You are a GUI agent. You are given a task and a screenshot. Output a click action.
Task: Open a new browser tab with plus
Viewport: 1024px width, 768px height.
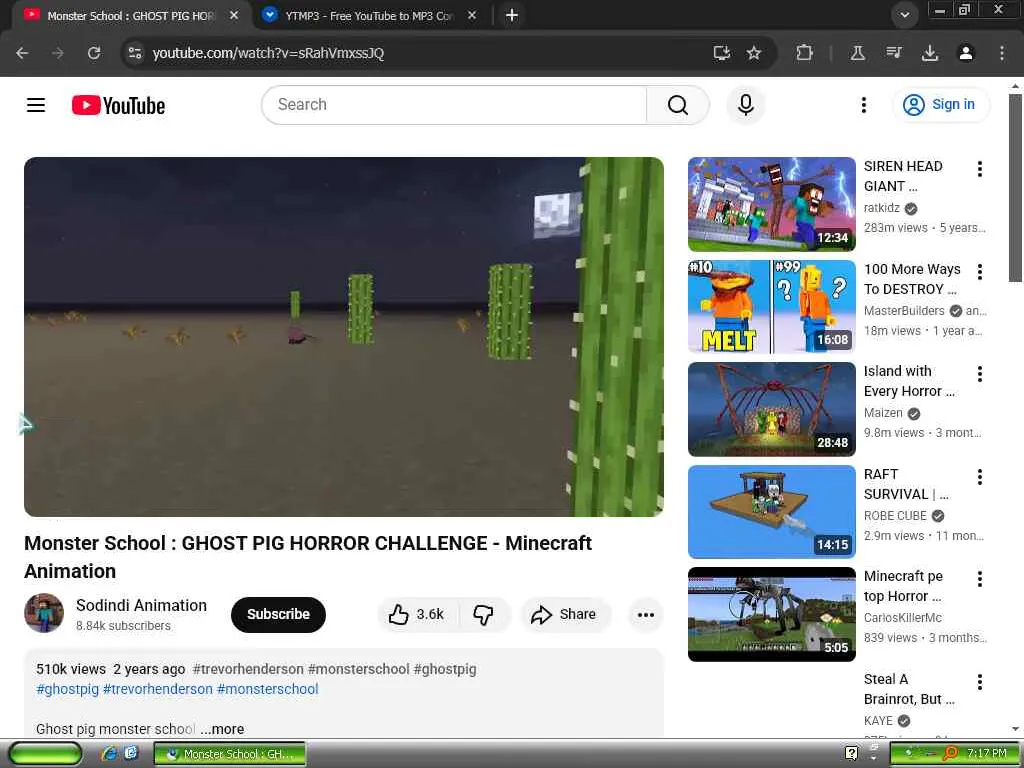pyautogui.click(x=512, y=15)
